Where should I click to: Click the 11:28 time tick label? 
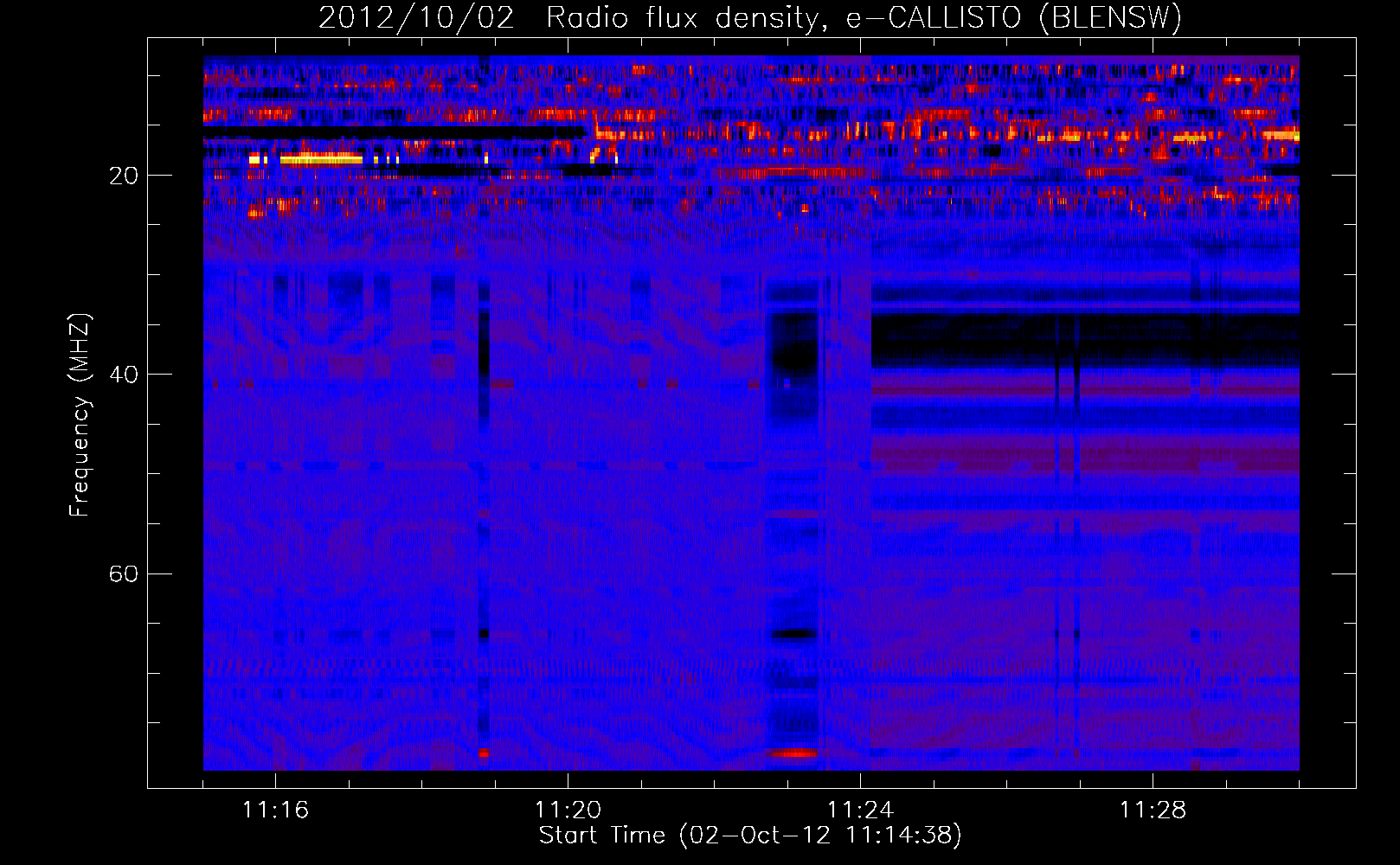[x=1153, y=811]
